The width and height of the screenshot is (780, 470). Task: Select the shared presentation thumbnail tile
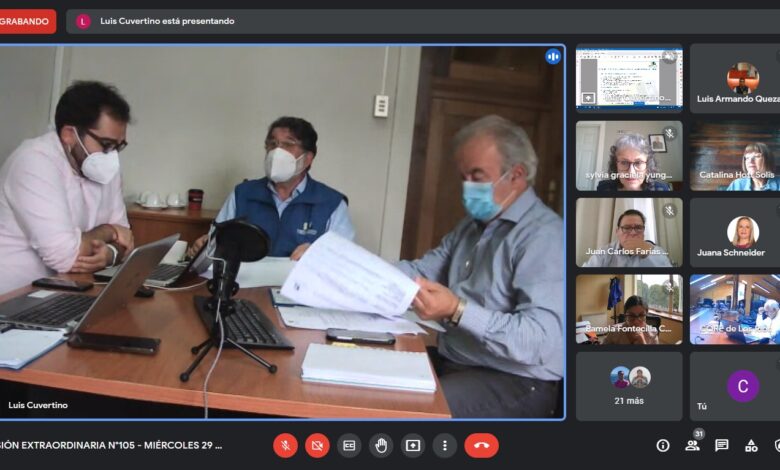point(629,77)
